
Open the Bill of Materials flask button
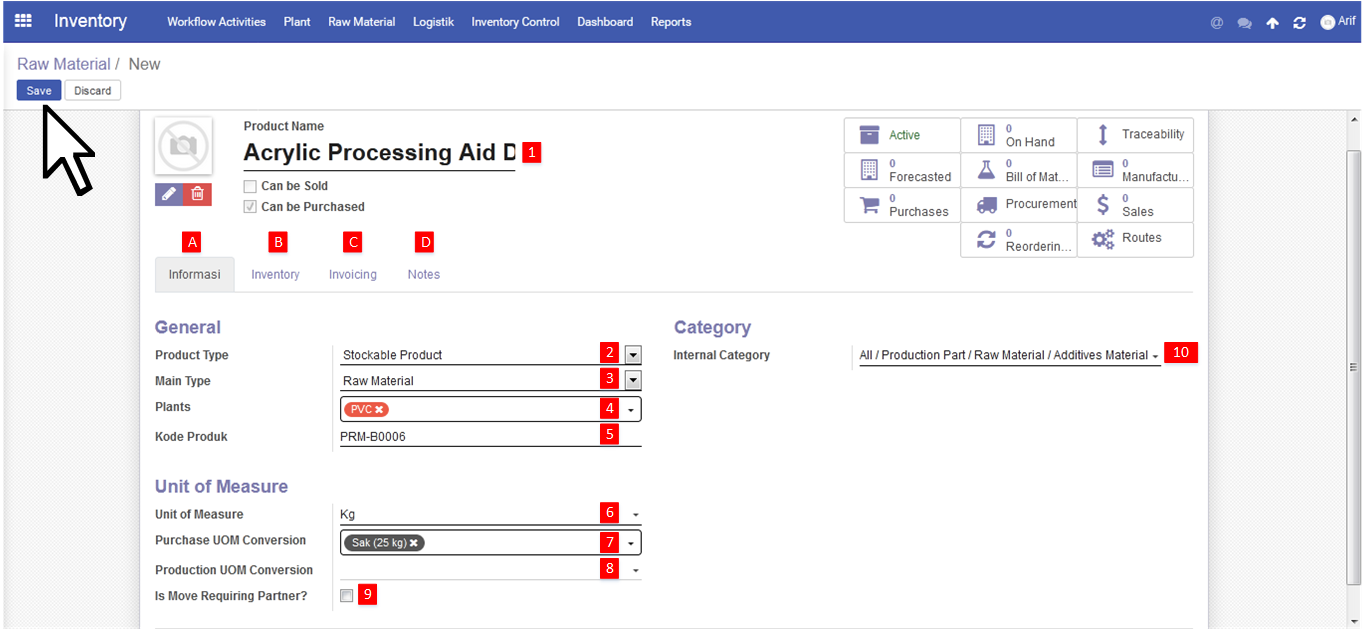(x=1018, y=170)
